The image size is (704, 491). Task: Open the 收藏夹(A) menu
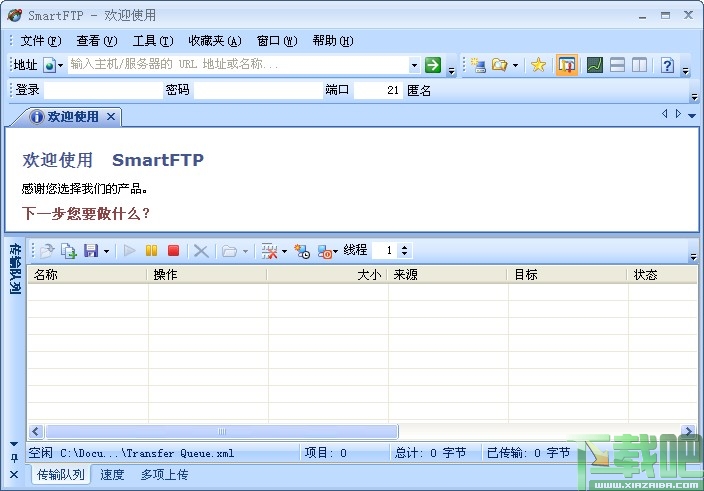coord(215,41)
